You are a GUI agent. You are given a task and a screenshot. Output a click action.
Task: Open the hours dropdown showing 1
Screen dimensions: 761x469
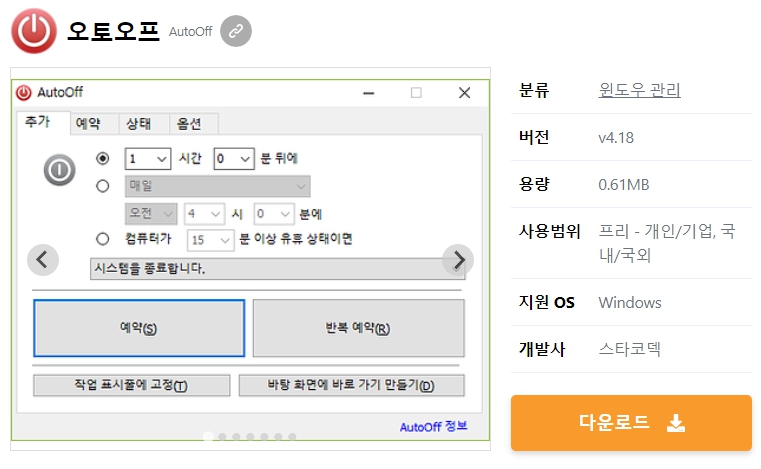pyautogui.click(x=148, y=159)
